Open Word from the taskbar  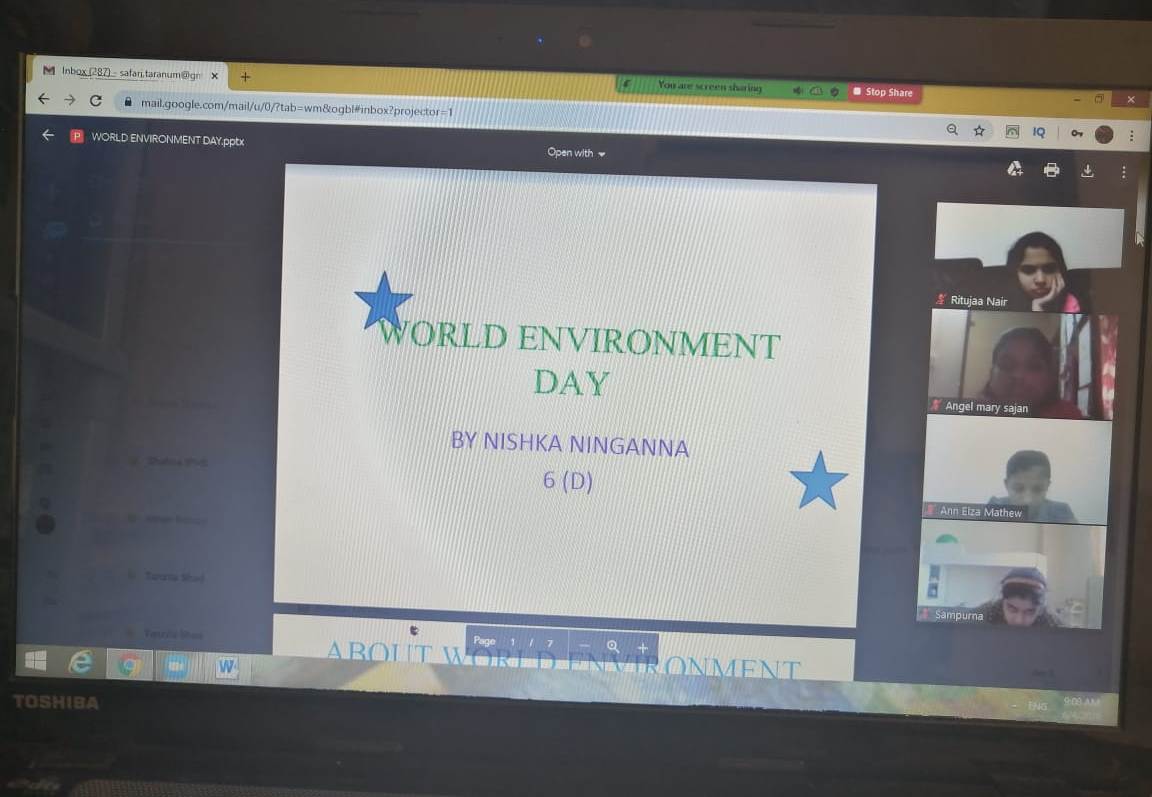click(x=226, y=668)
